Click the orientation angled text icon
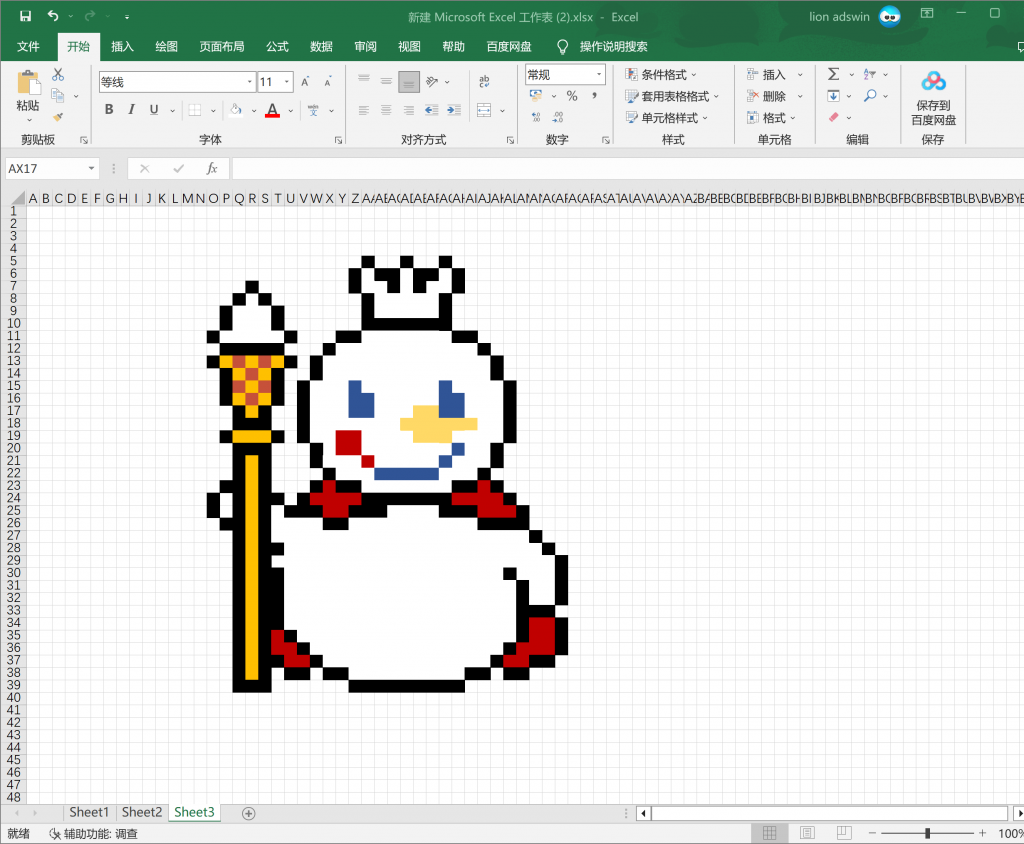 [x=432, y=82]
